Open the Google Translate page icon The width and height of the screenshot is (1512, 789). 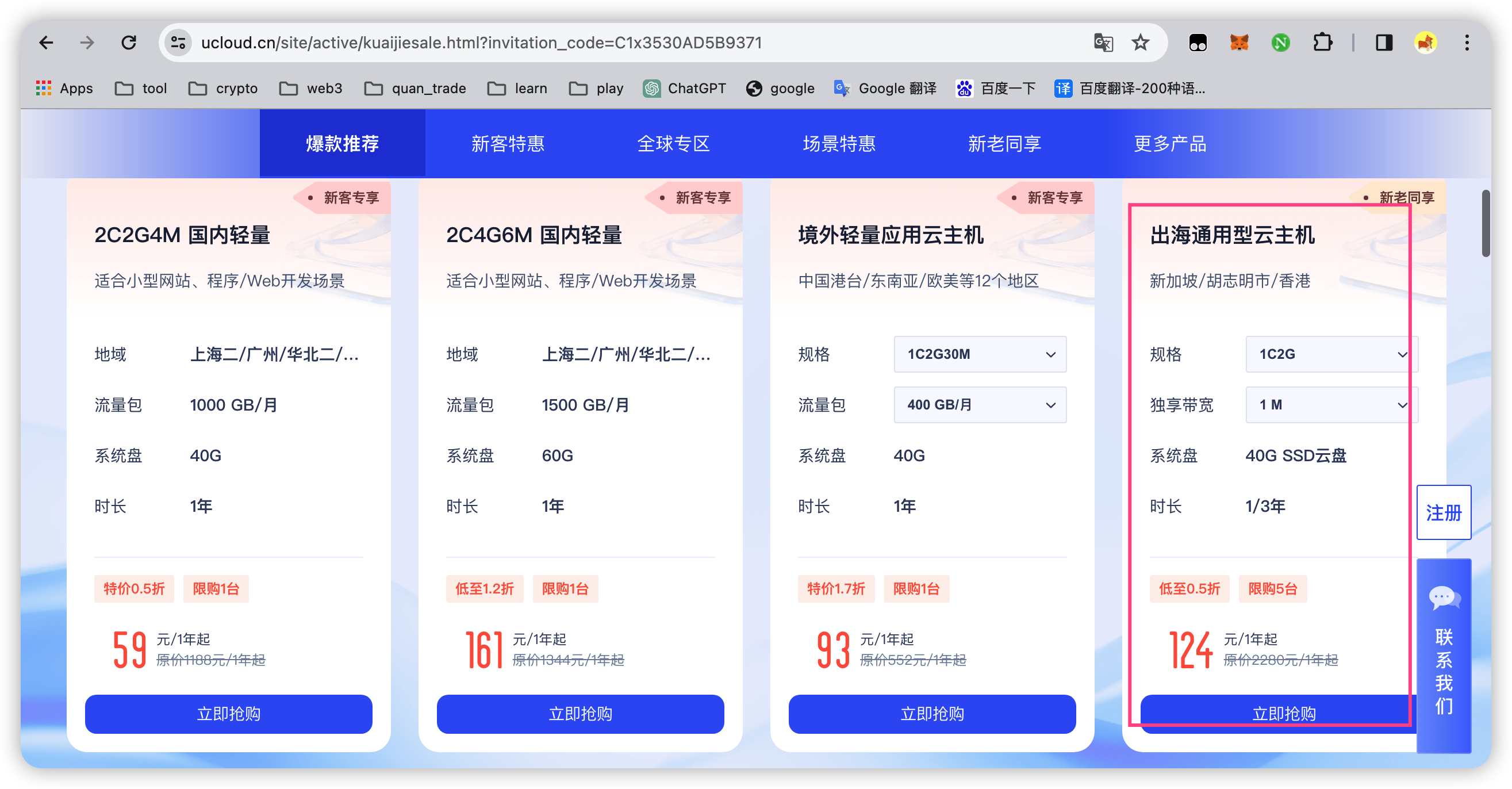tap(1103, 43)
